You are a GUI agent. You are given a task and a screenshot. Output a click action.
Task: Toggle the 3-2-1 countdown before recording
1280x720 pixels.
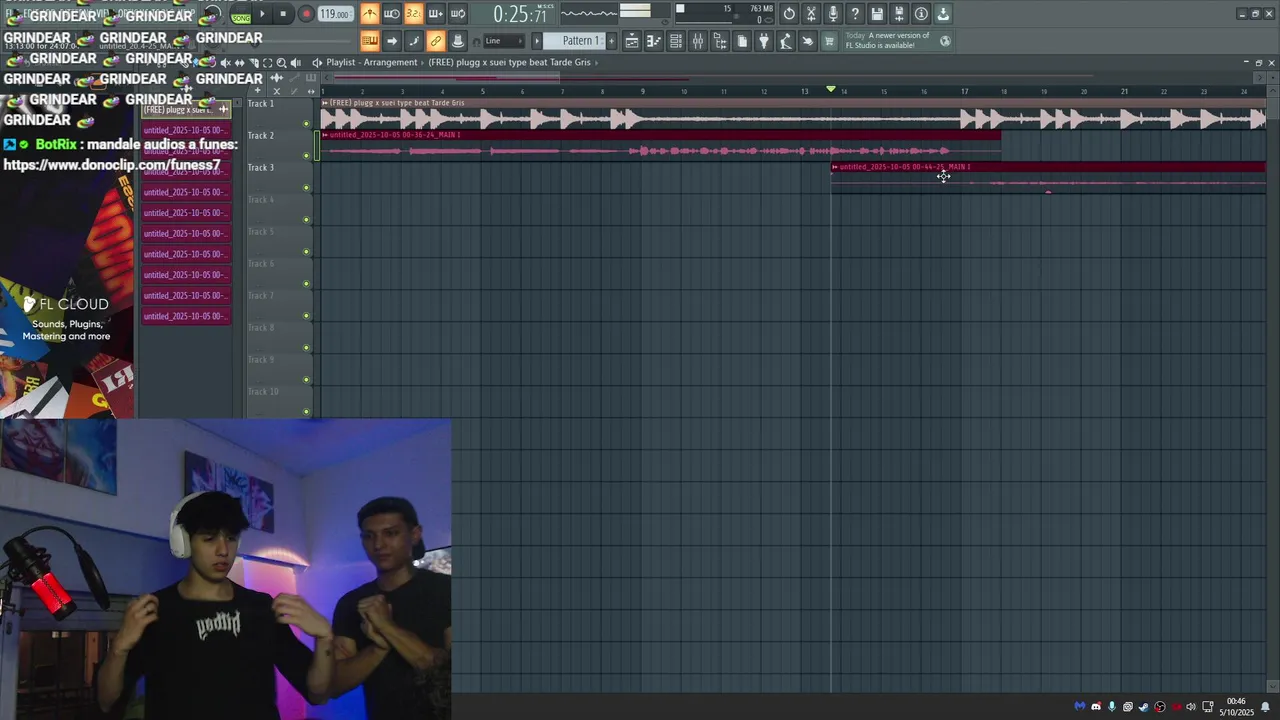pos(414,14)
